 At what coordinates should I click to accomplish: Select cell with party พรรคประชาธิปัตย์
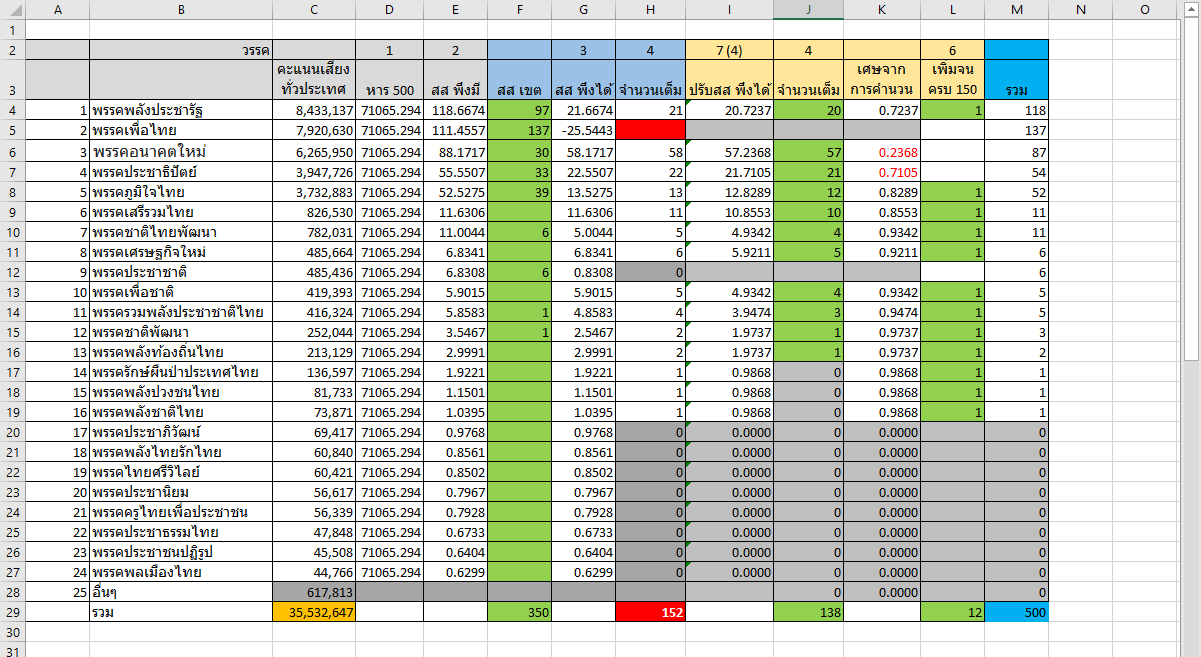click(x=181, y=170)
